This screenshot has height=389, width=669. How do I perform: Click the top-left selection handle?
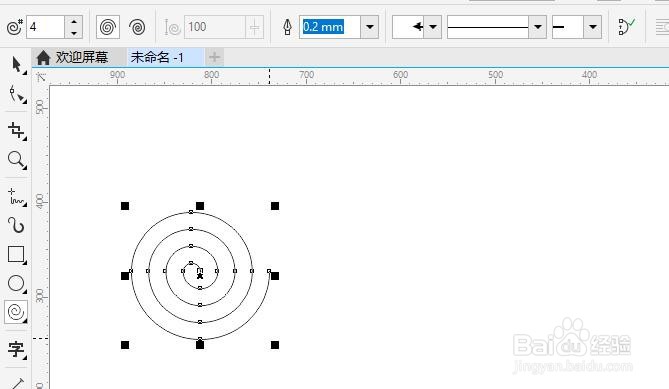(x=125, y=206)
